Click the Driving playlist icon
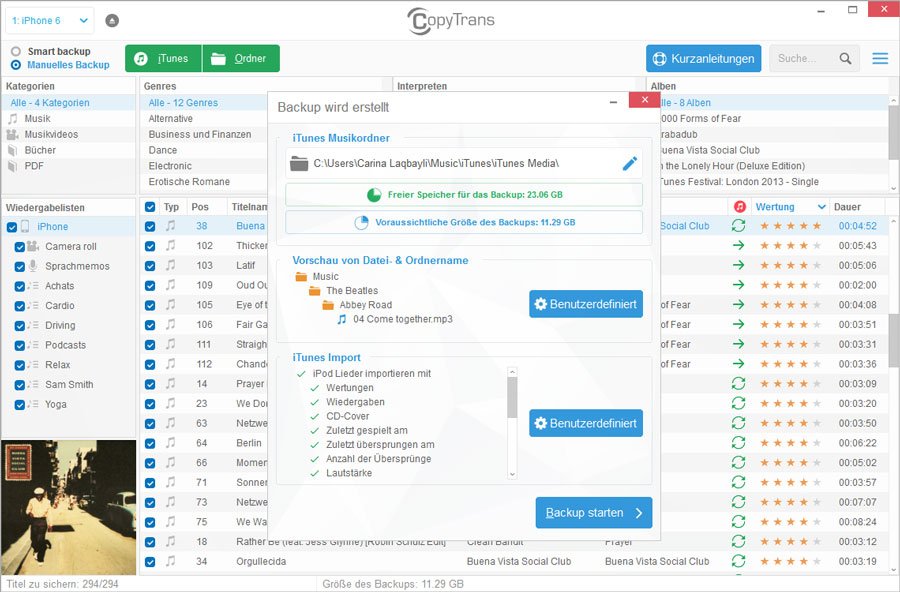Screen dimensions: 900x592 pos(33,325)
